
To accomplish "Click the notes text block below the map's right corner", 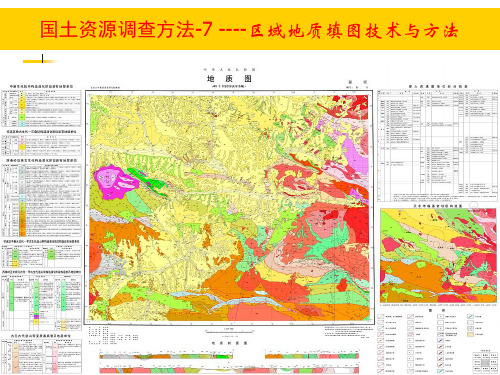I will coord(348,332).
